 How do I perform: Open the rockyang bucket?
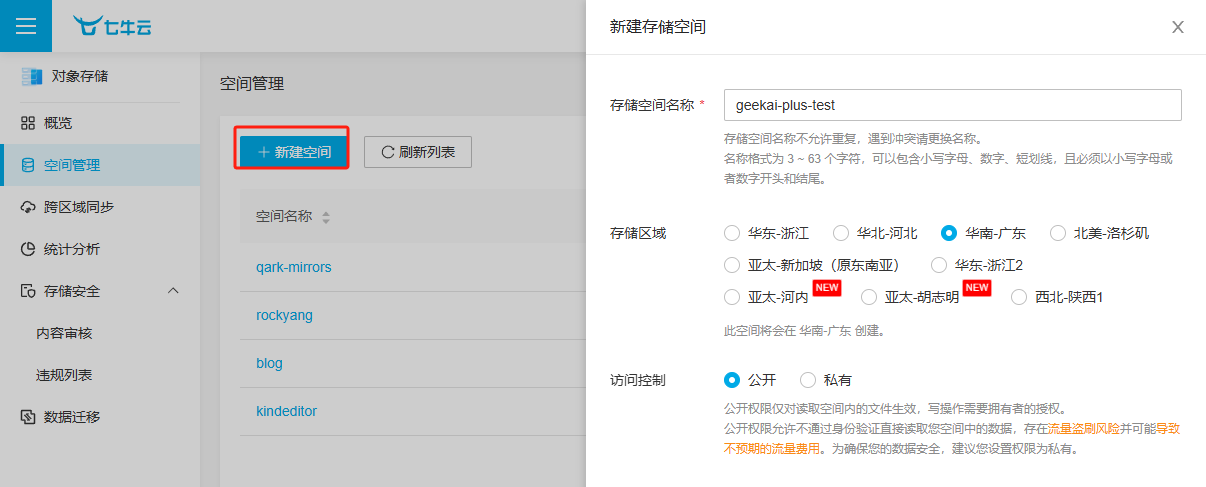284,315
